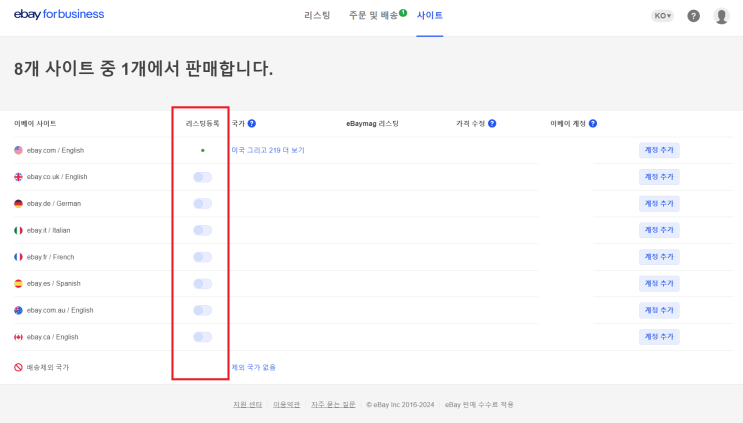Enable listing toggle for ebay.de German

pyautogui.click(x=202, y=204)
